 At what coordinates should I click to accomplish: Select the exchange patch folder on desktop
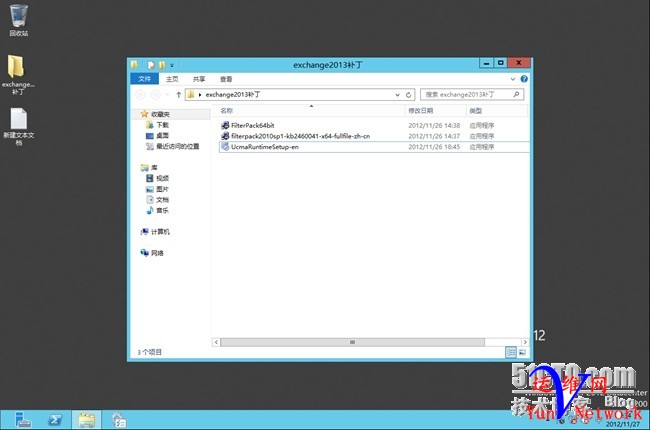tap(17, 75)
